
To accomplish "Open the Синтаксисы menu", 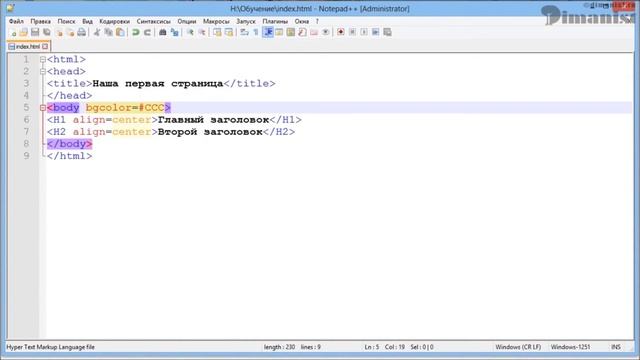I will point(153,21).
